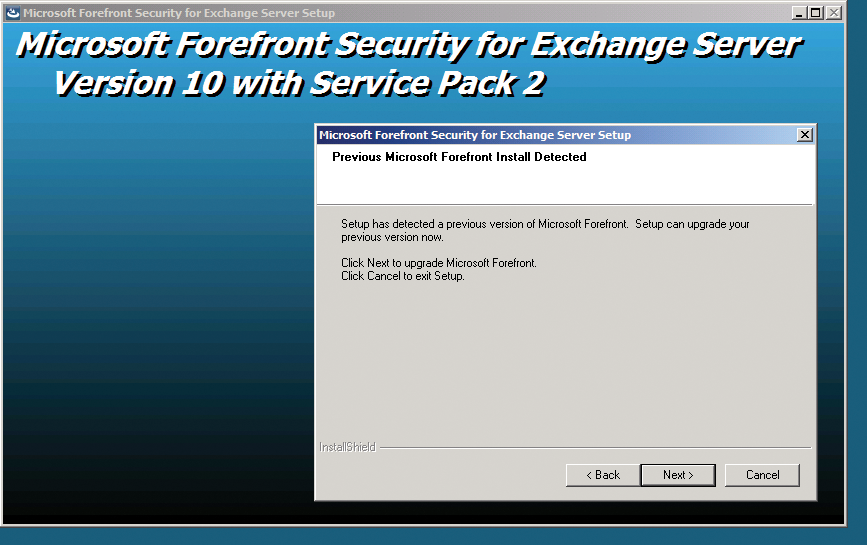Close the inner Setup dialog with X
The image size is (867, 545).
pos(805,135)
